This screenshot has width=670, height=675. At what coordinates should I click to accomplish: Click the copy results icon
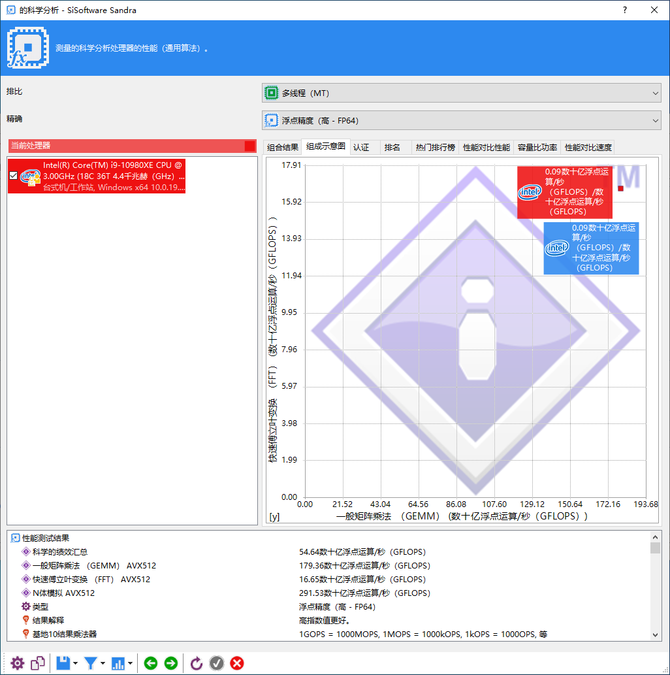38,663
